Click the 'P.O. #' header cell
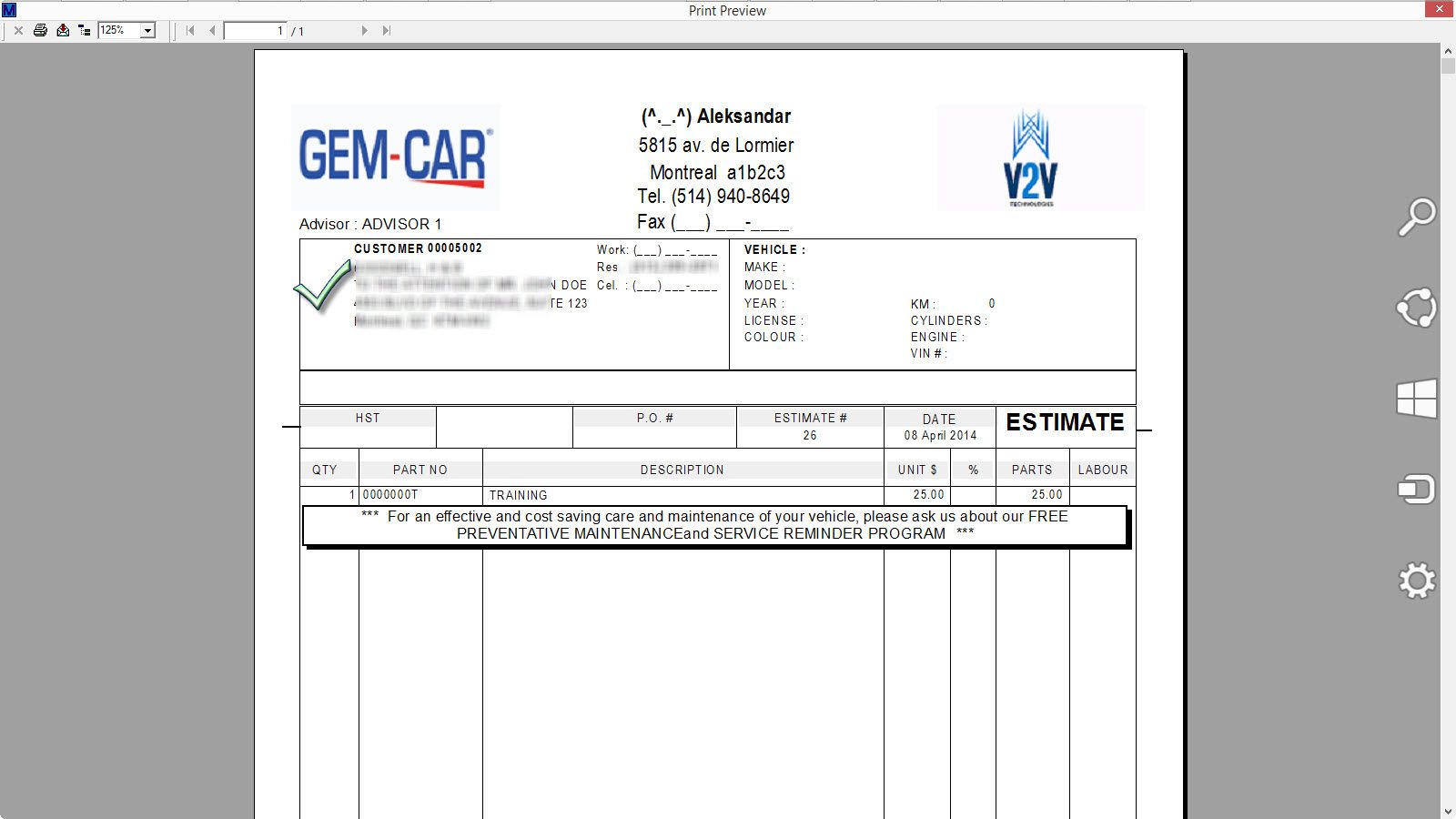The height and width of the screenshot is (819, 1456). pyautogui.click(x=655, y=418)
